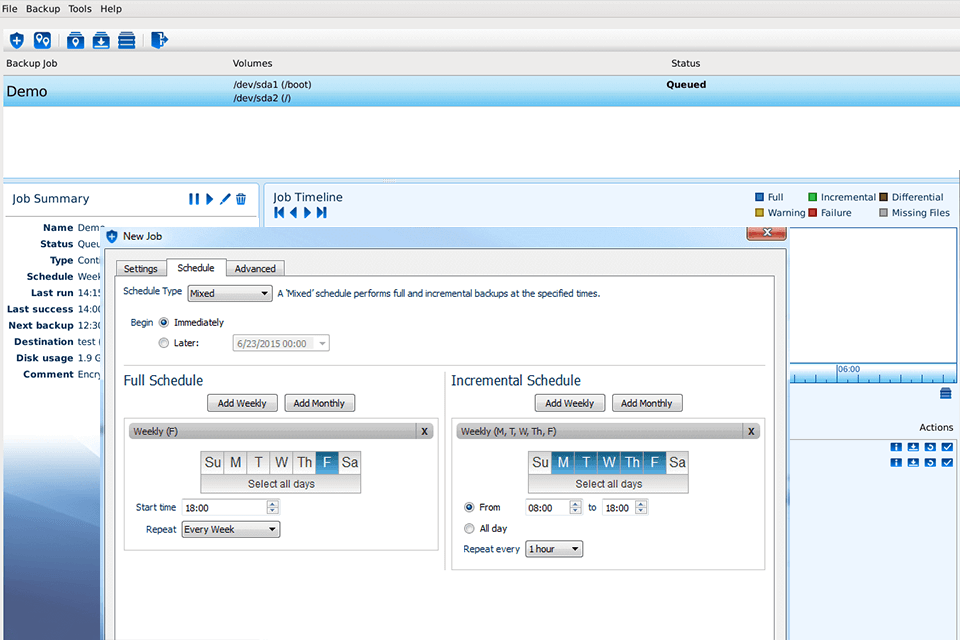
Task: Increase the Start time using the stepper
Action: (269, 503)
